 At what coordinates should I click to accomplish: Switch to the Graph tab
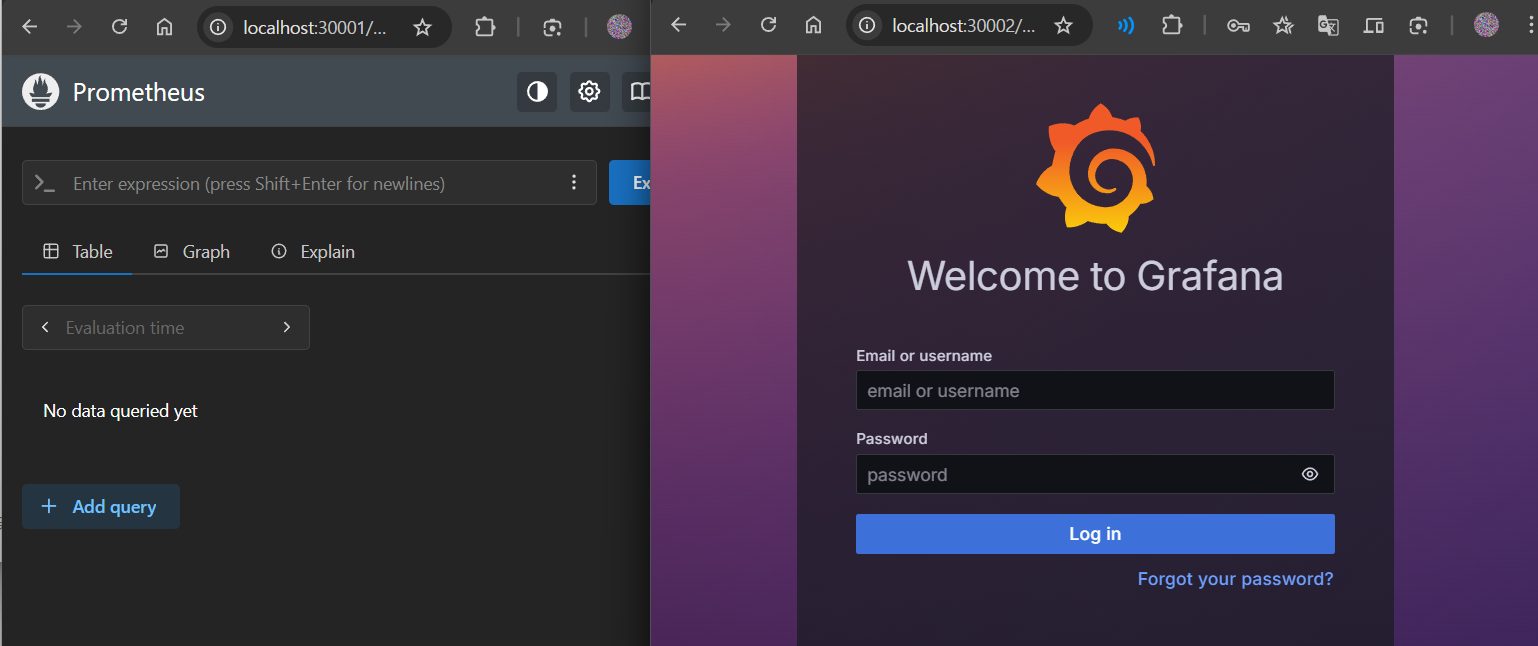[191, 252]
